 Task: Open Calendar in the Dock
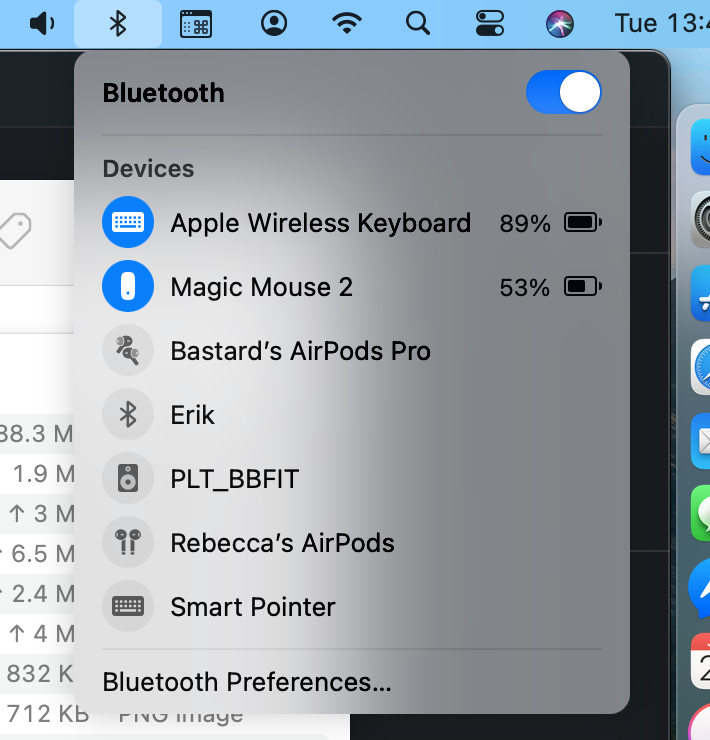coord(701,661)
